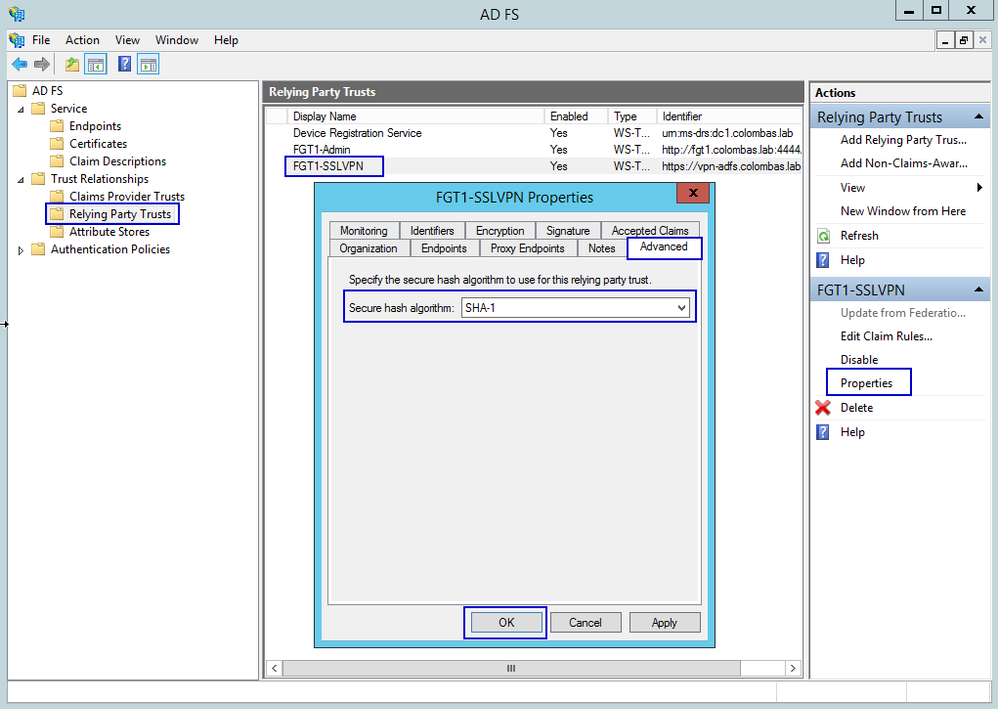Select Claims Provider Trusts folder

click(x=126, y=197)
